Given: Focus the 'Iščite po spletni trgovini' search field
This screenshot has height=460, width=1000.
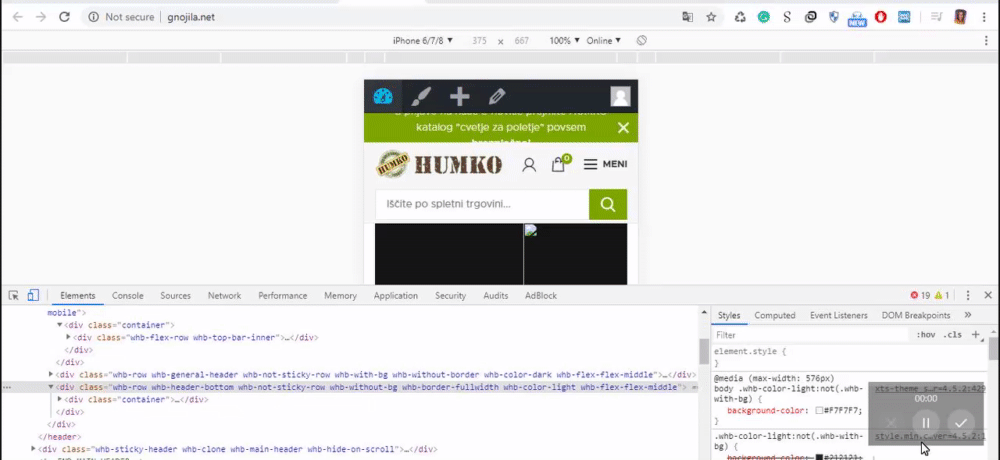Looking at the screenshot, I should pos(482,204).
